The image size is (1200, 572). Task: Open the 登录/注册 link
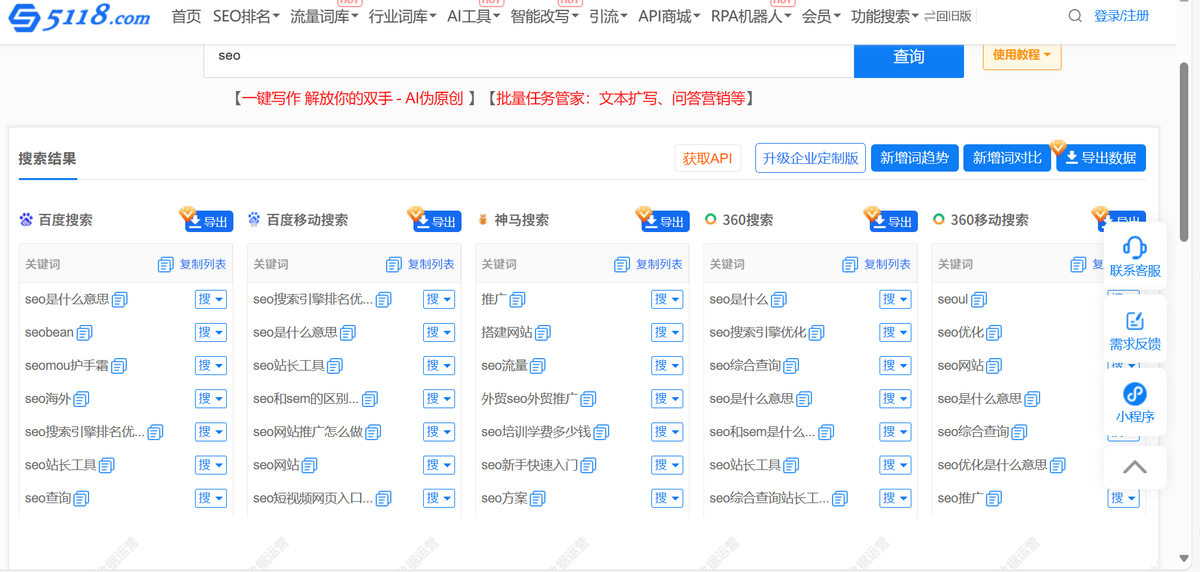click(x=1121, y=16)
